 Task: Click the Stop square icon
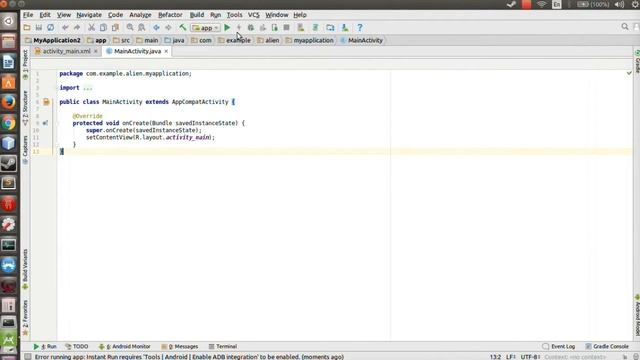(x=287, y=28)
